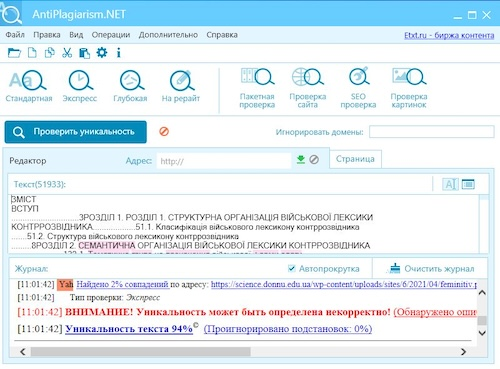Create new document via blank page icon
The width and height of the screenshot is (500, 369).
[x=32, y=53]
